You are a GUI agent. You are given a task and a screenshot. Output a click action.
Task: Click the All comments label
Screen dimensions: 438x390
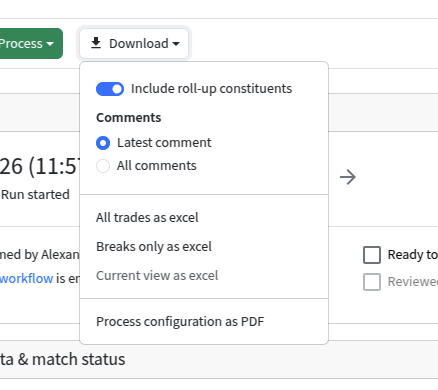(x=156, y=166)
